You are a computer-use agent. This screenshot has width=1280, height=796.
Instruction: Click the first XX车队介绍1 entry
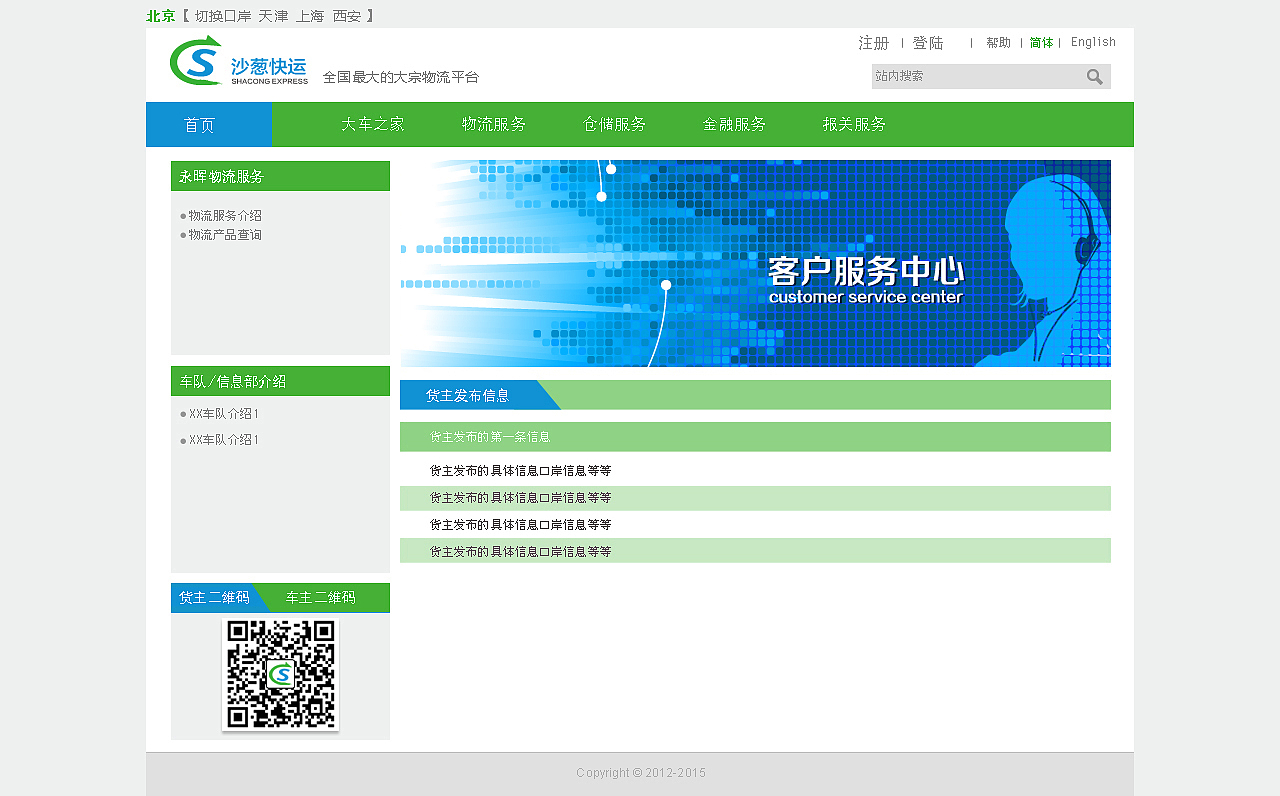coord(224,414)
